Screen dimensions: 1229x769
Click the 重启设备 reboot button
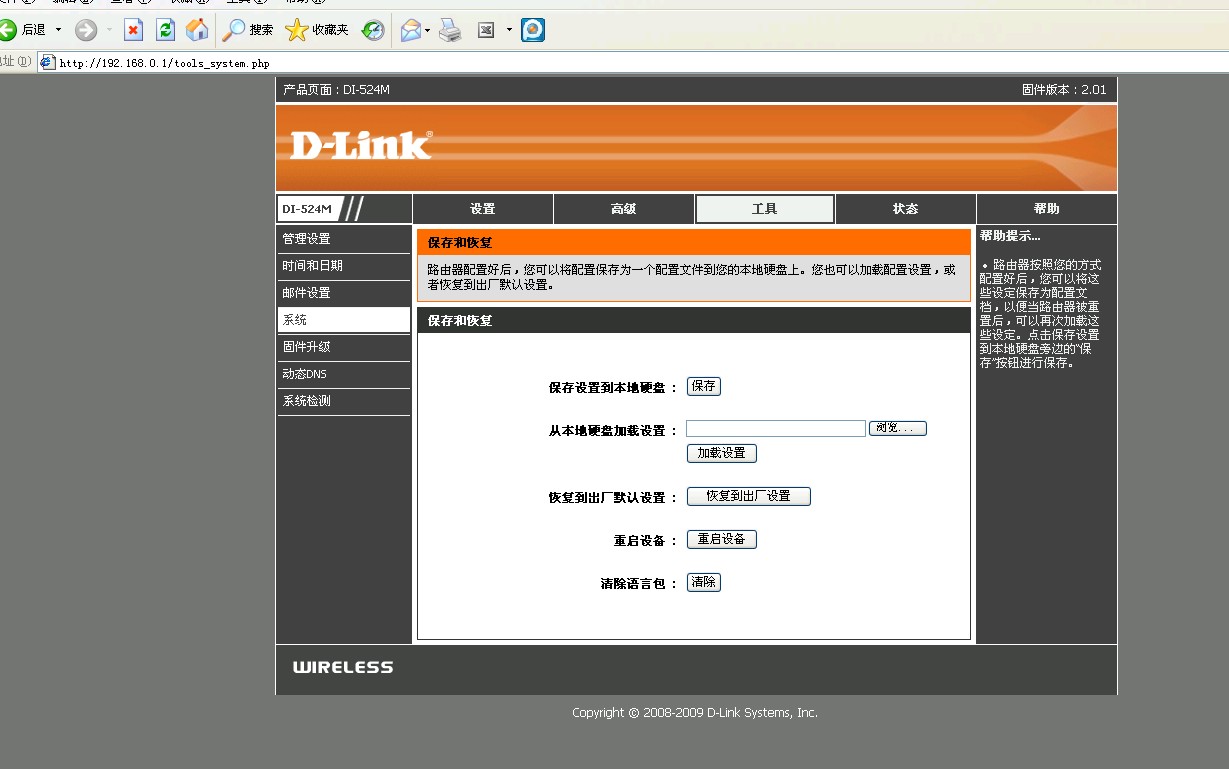722,539
